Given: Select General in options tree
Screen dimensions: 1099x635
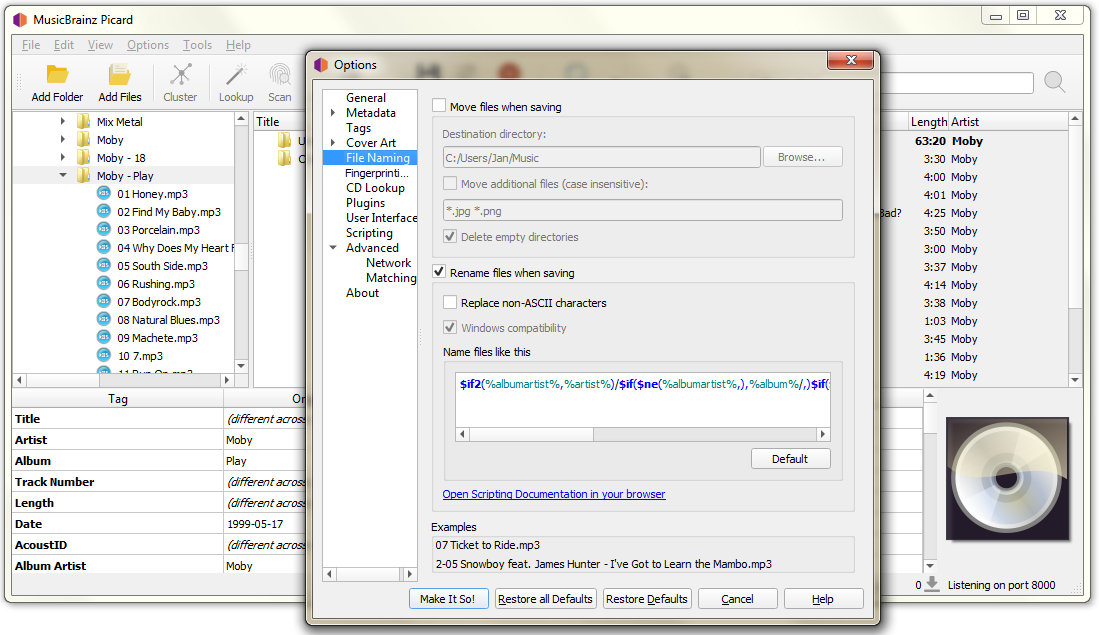Looking at the screenshot, I should coord(366,98).
